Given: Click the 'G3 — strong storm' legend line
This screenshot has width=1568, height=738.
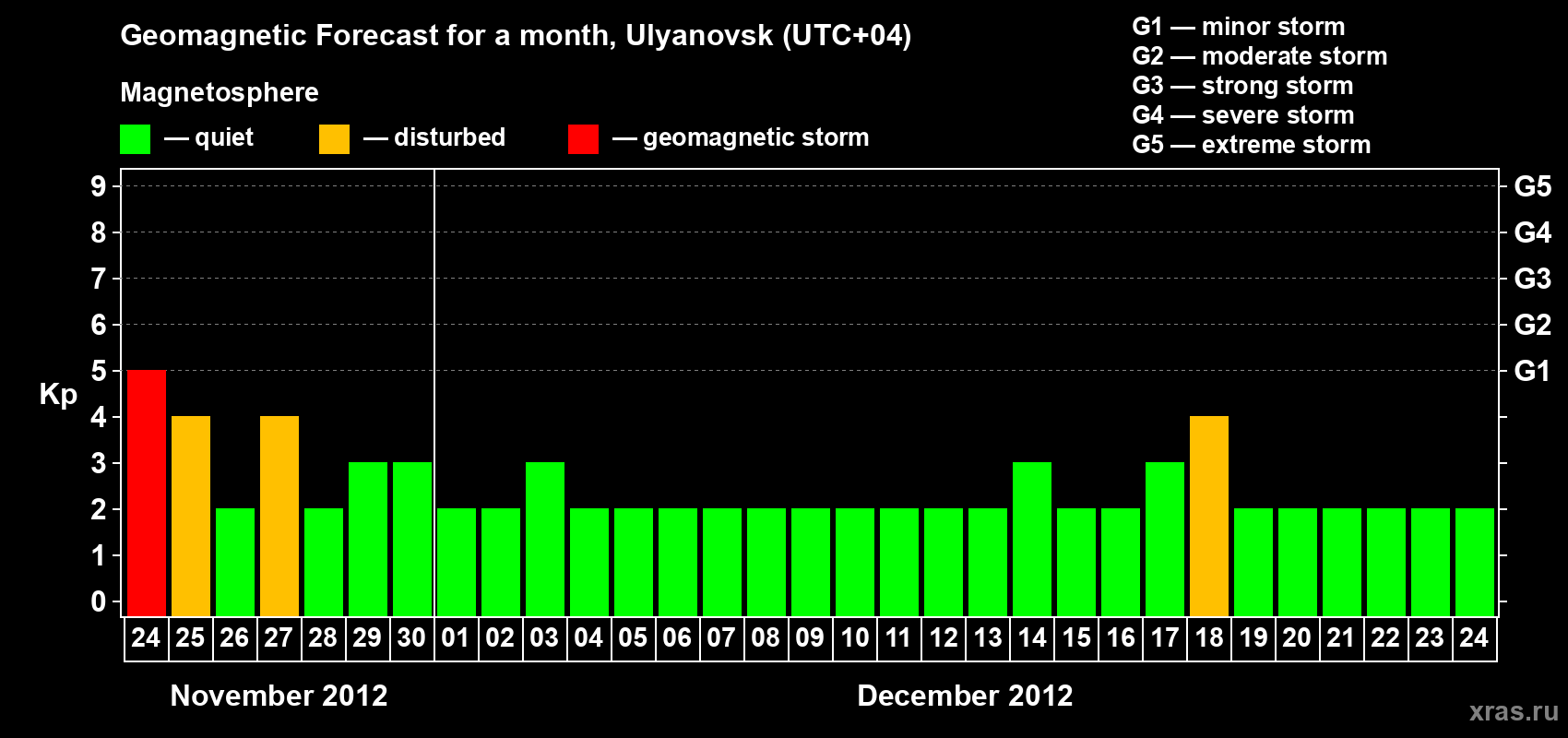Looking at the screenshot, I should click(x=1242, y=86).
